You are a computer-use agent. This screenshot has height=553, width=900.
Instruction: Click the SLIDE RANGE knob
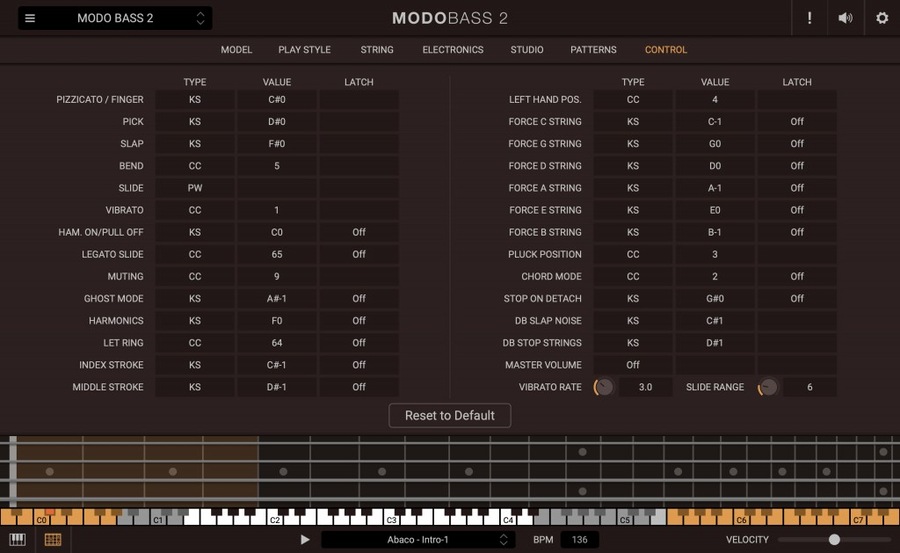click(x=768, y=387)
